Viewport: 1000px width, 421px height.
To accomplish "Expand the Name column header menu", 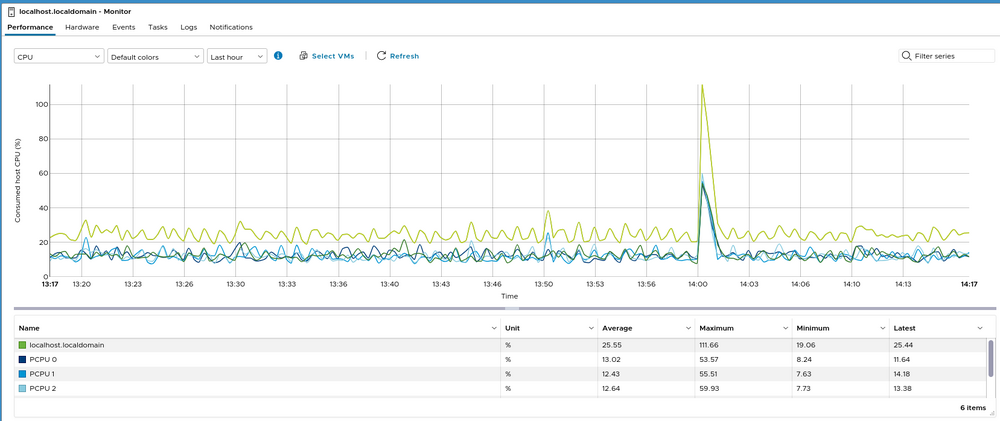I will coord(494,328).
